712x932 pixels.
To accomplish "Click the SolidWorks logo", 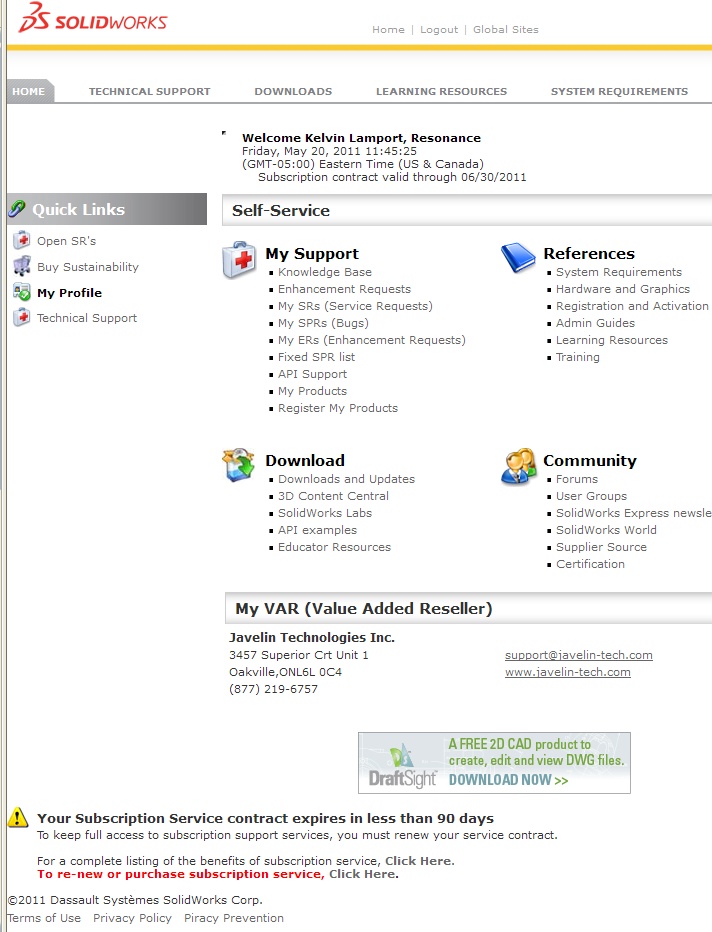I will click(x=93, y=17).
